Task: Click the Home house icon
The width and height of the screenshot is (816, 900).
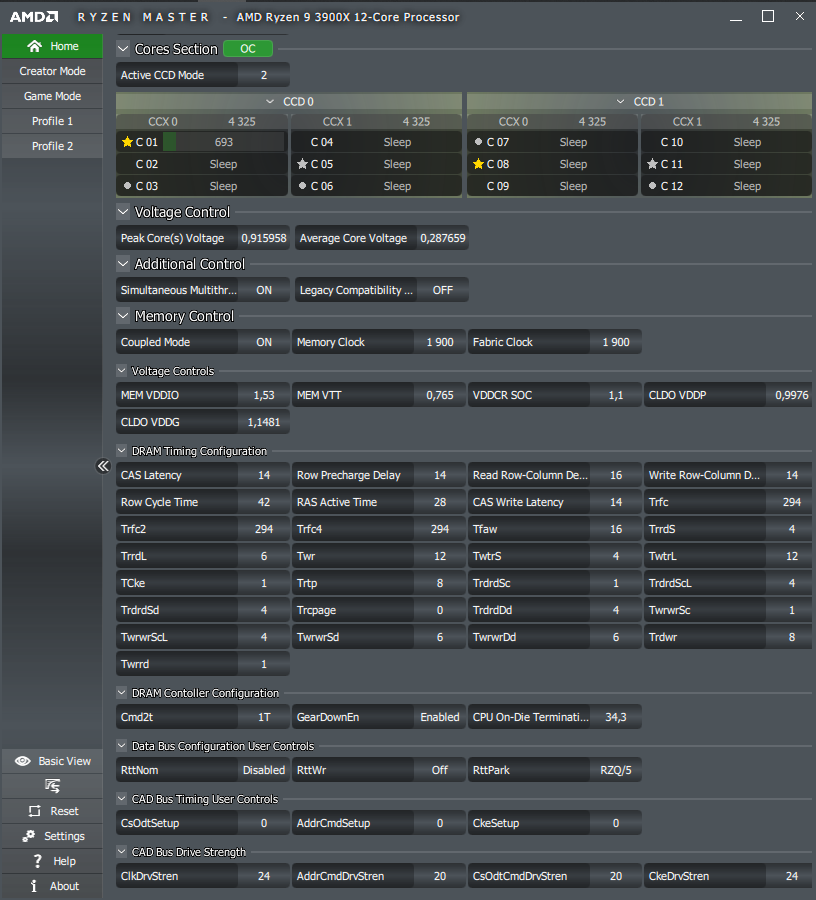Action: pyautogui.click(x=34, y=46)
